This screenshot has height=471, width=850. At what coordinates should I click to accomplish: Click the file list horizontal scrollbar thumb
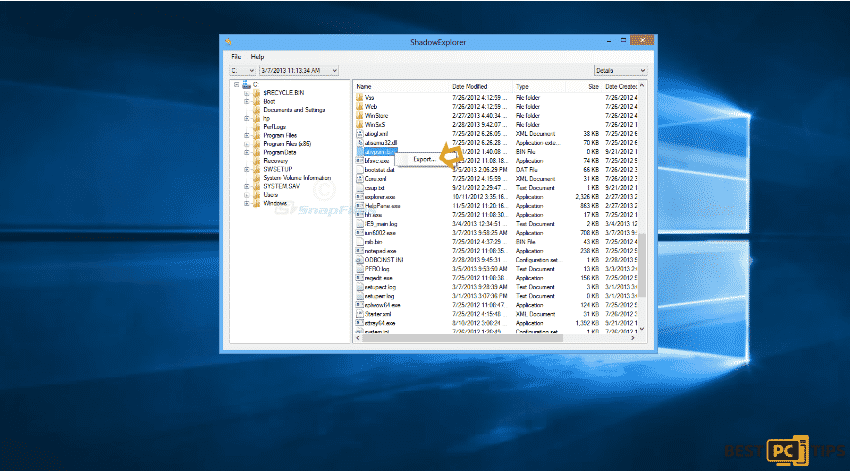pyautogui.click(x=462, y=338)
